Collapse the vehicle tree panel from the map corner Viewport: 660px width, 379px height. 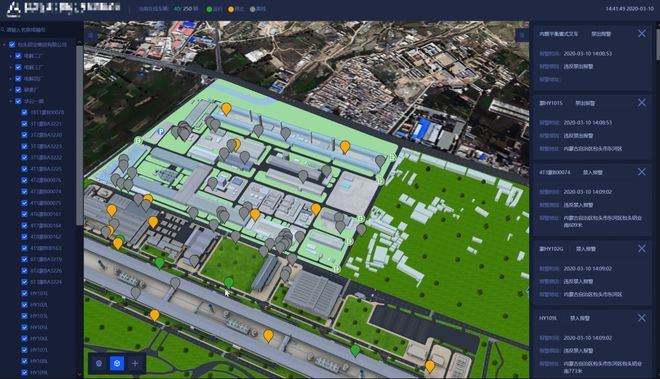click(x=90, y=36)
